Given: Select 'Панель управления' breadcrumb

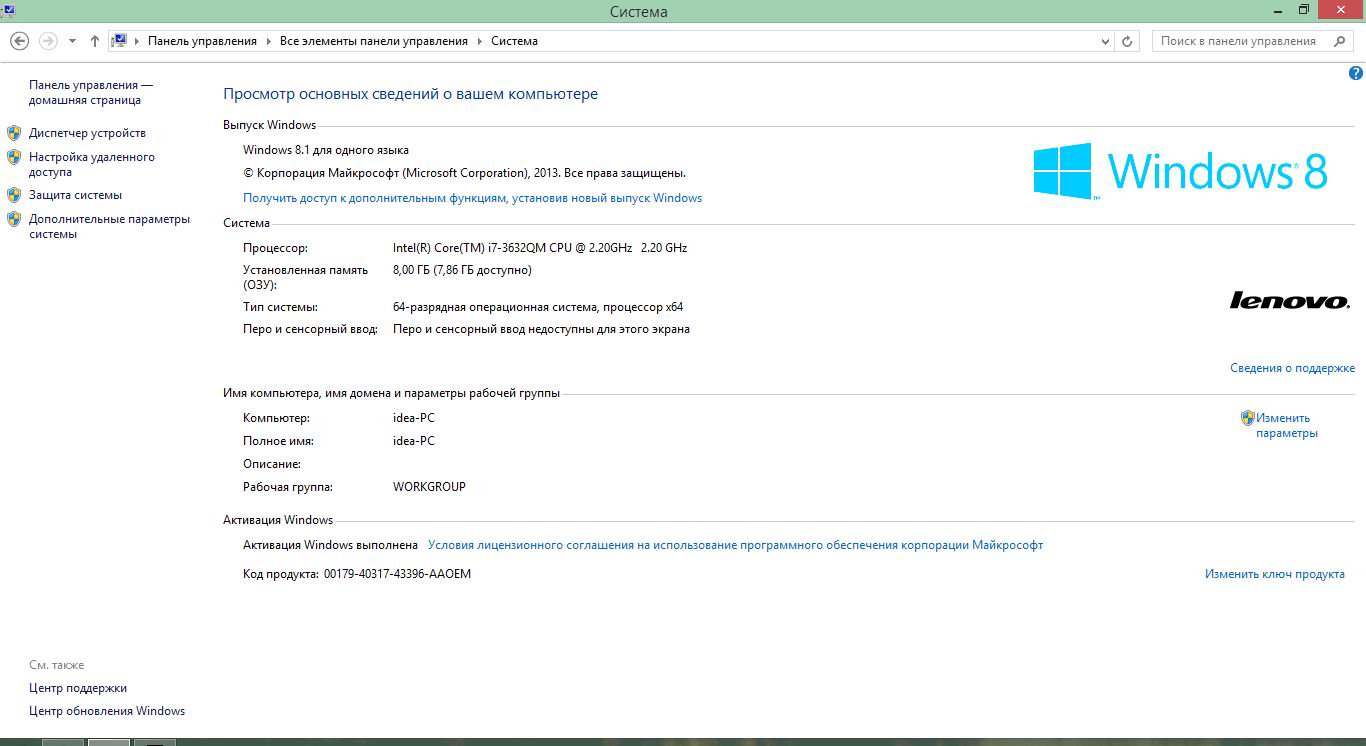Looking at the screenshot, I should pos(202,41).
